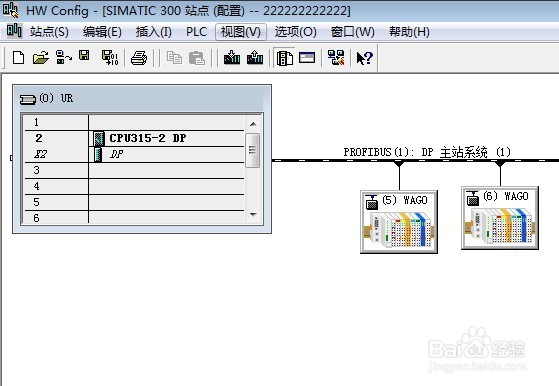Click the rack scrollbar thumb

253,150
